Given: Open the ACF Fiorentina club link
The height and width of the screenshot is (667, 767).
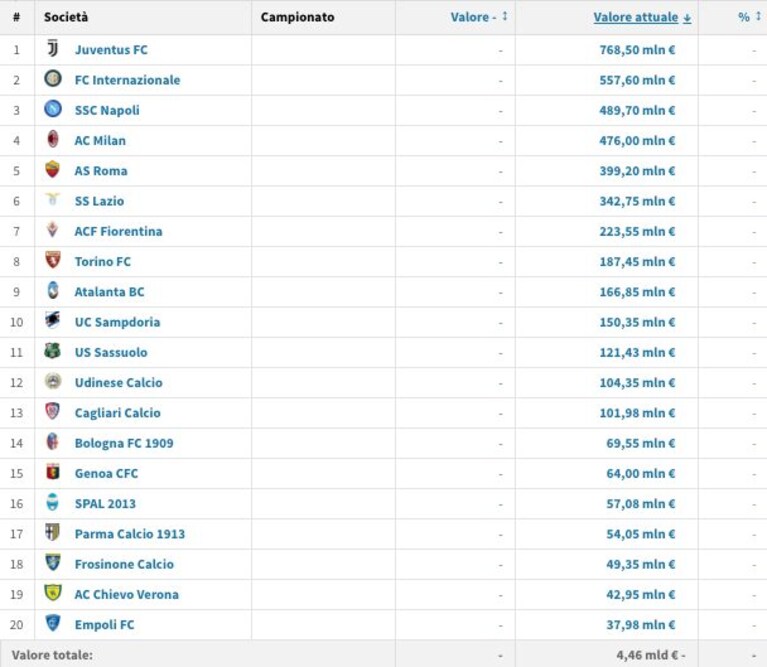Looking at the screenshot, I should pos(118,231).
